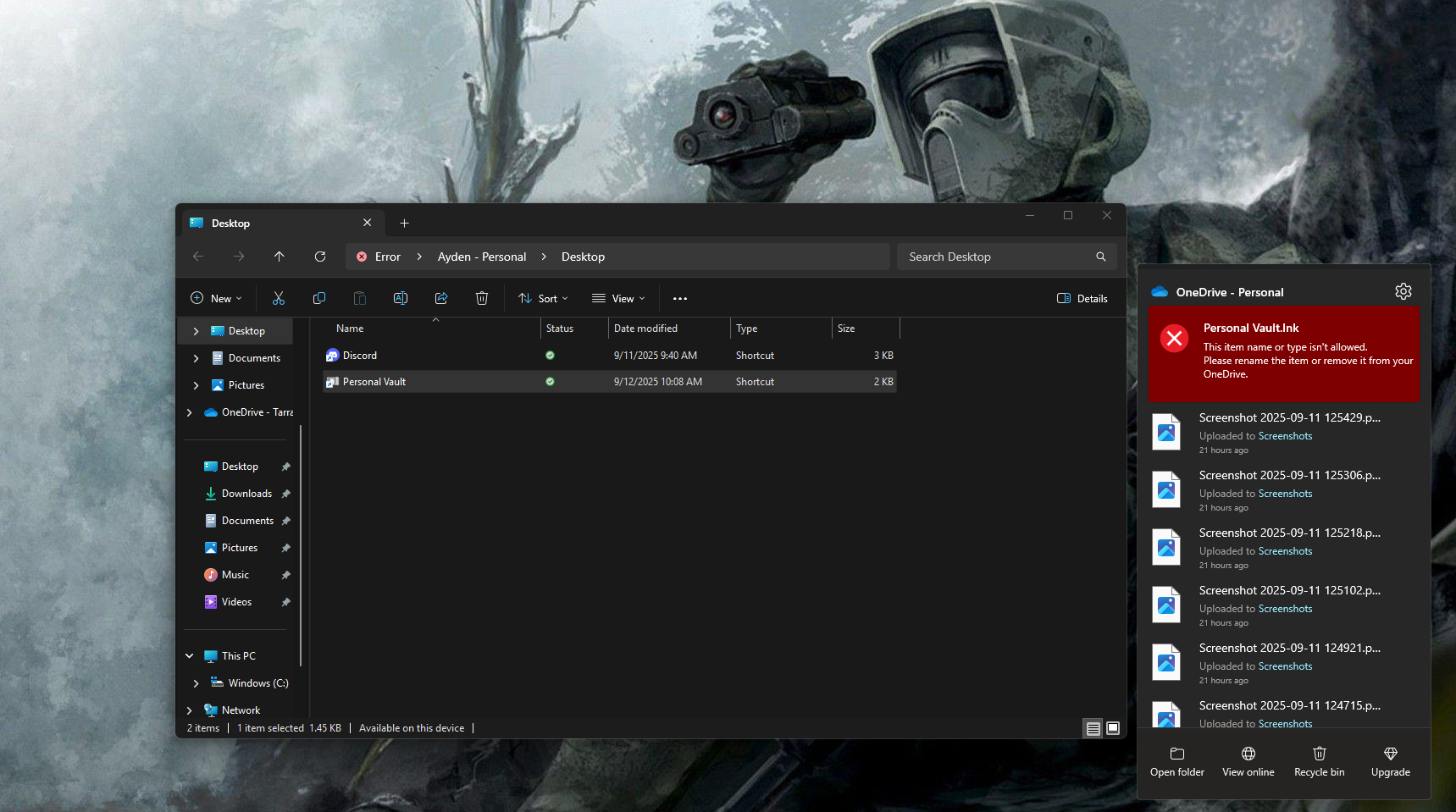1456x812 pixels.
Task: Expand the top Documents tree node
Action: (x=196, y=358)
